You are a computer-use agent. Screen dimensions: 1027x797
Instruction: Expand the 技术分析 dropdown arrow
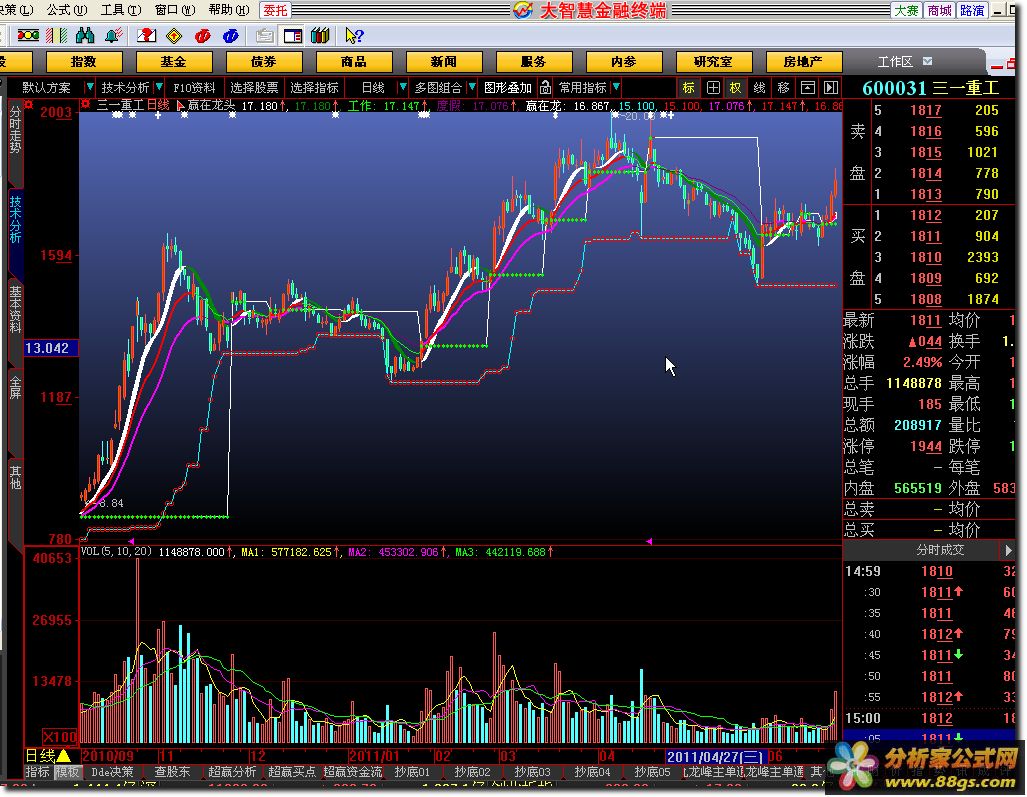point(159,87)
